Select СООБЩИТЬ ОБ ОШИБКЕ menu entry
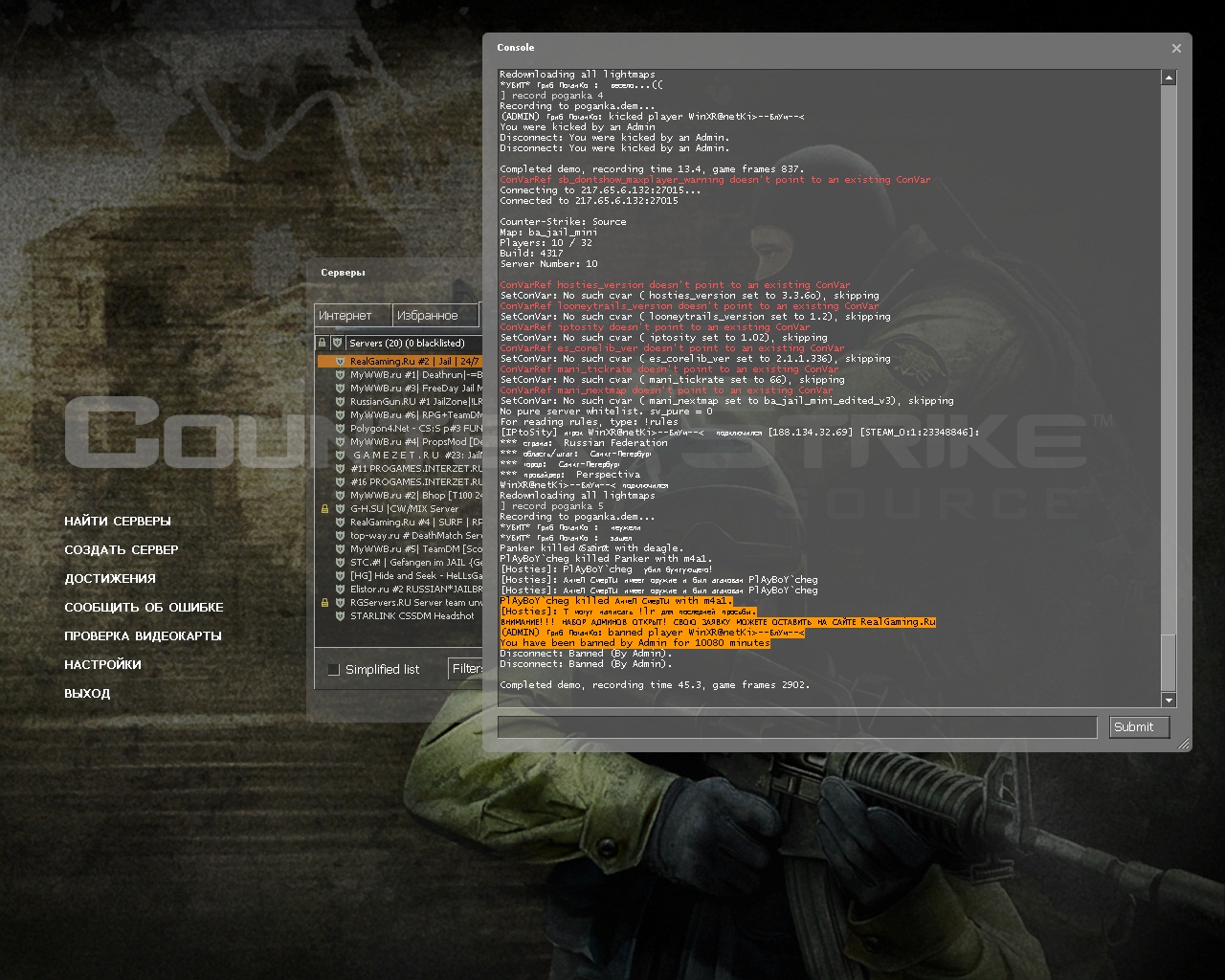 [144, 608]
